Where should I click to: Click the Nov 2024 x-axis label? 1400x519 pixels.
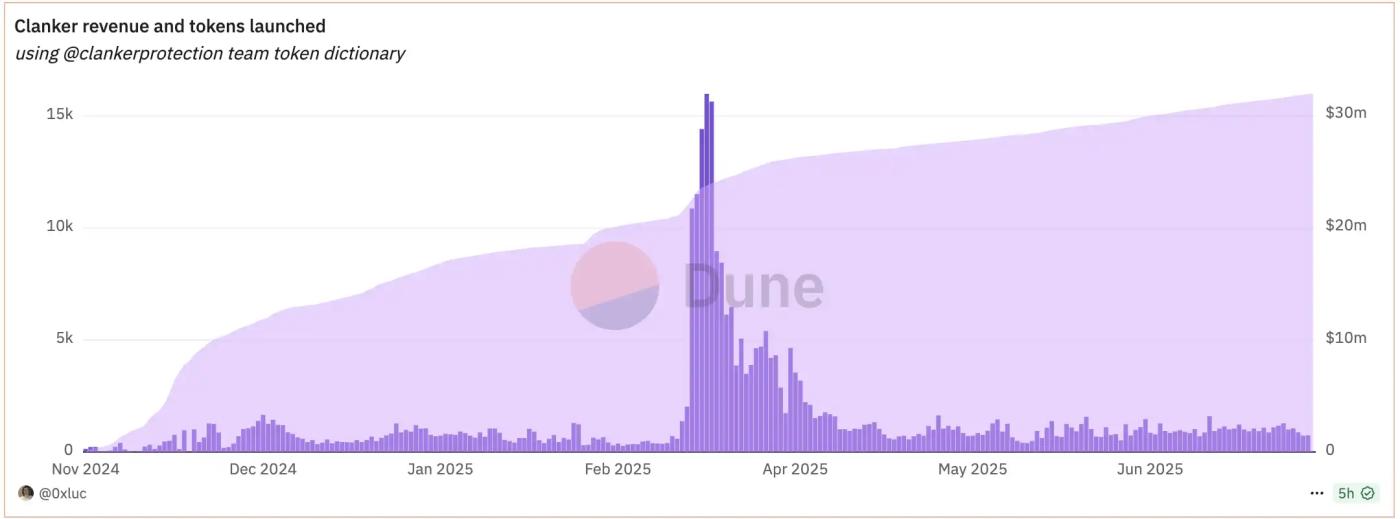tap(85, 468)
